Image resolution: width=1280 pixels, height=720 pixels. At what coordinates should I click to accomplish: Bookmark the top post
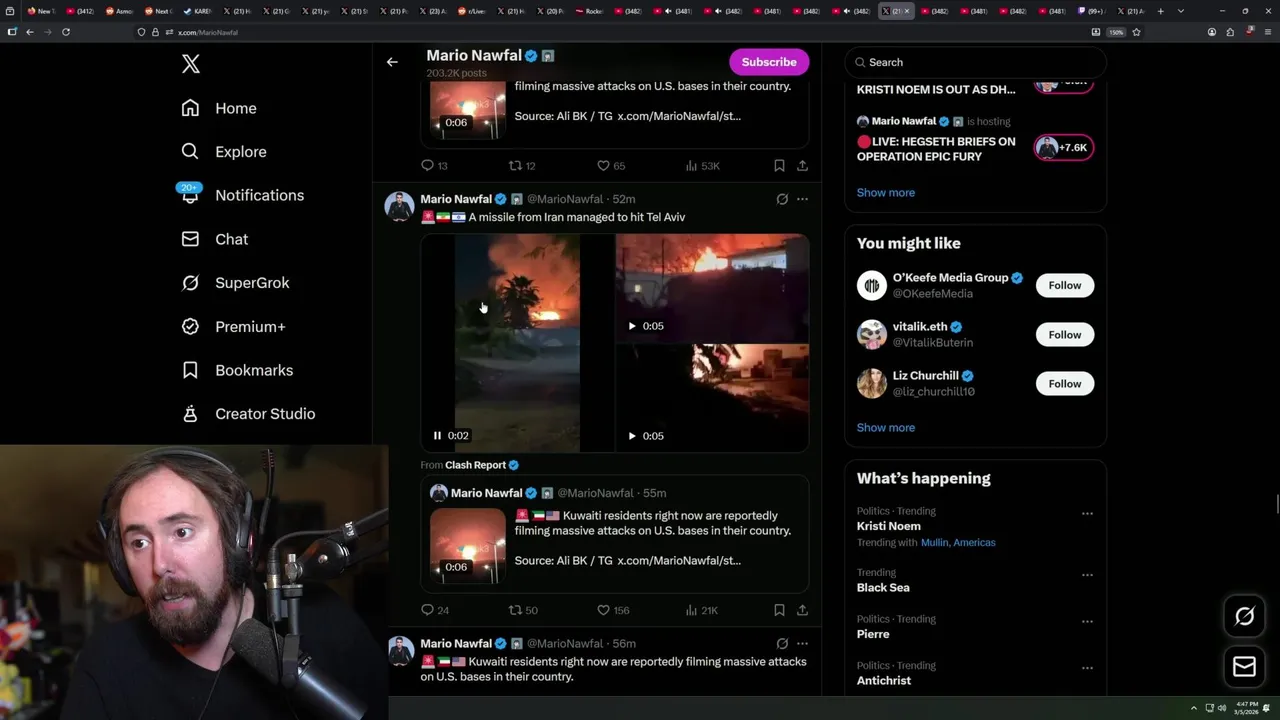(779, 166)
